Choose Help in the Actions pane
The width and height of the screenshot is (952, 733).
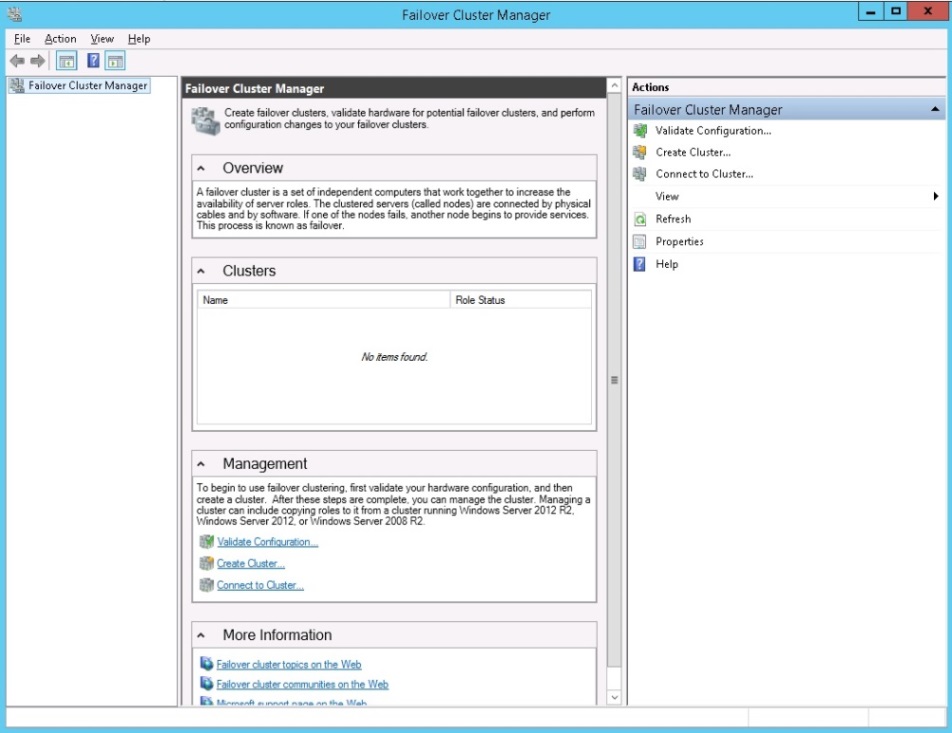click(x=667, y=264)
